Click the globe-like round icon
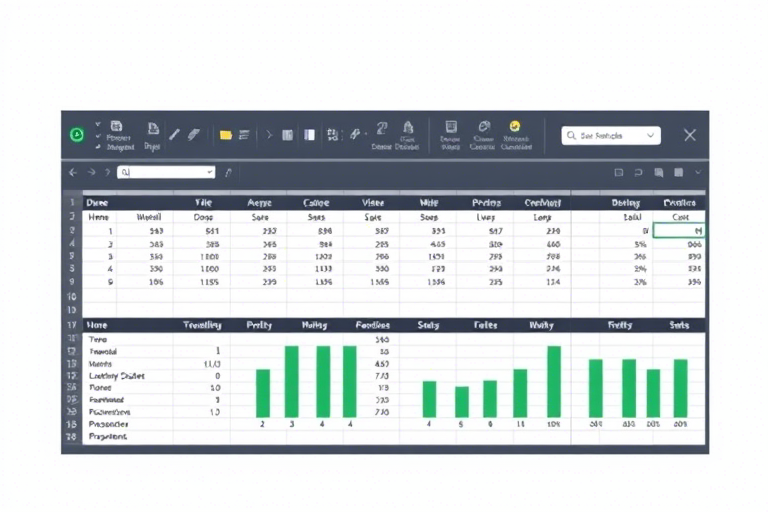The image size is (768, 512). (484, 127)
